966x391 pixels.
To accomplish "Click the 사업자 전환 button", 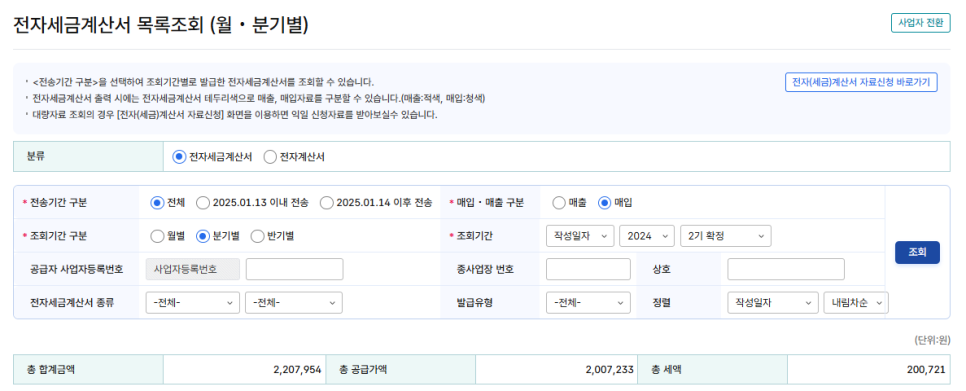I will pos(920,23).
